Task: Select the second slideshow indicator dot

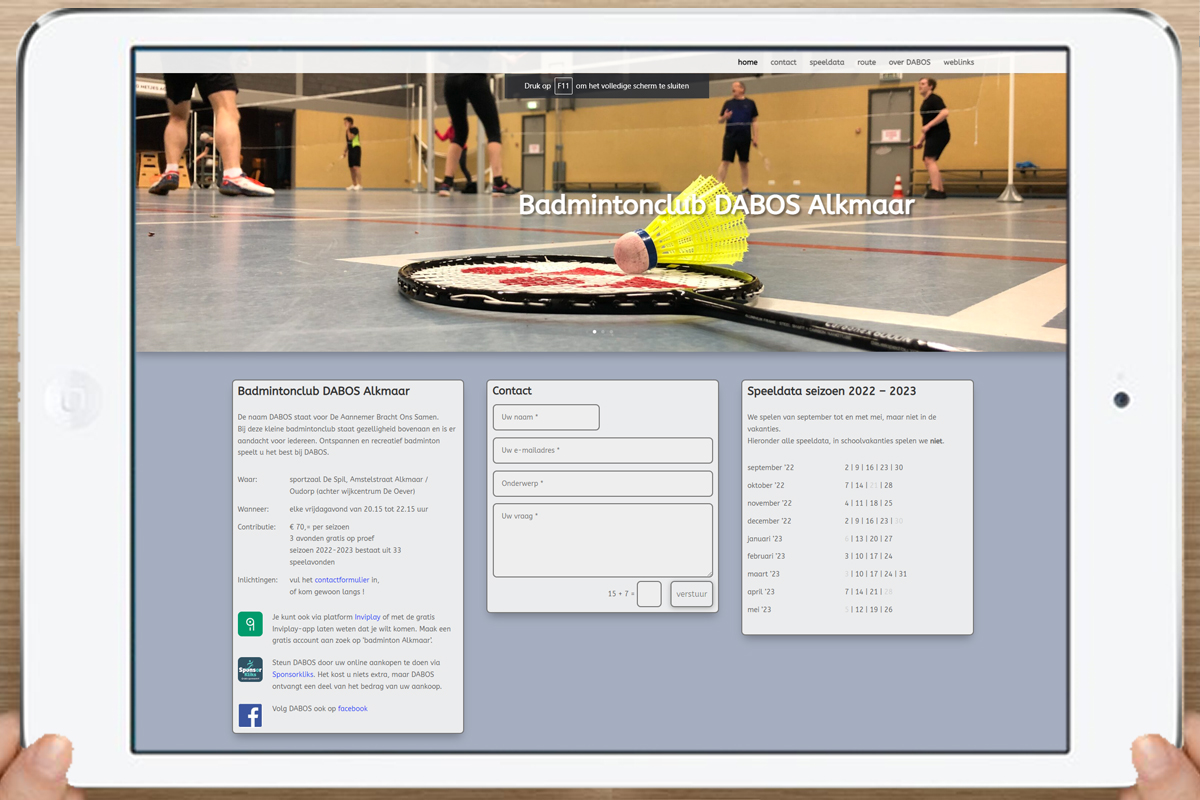Action: point(602,331)
